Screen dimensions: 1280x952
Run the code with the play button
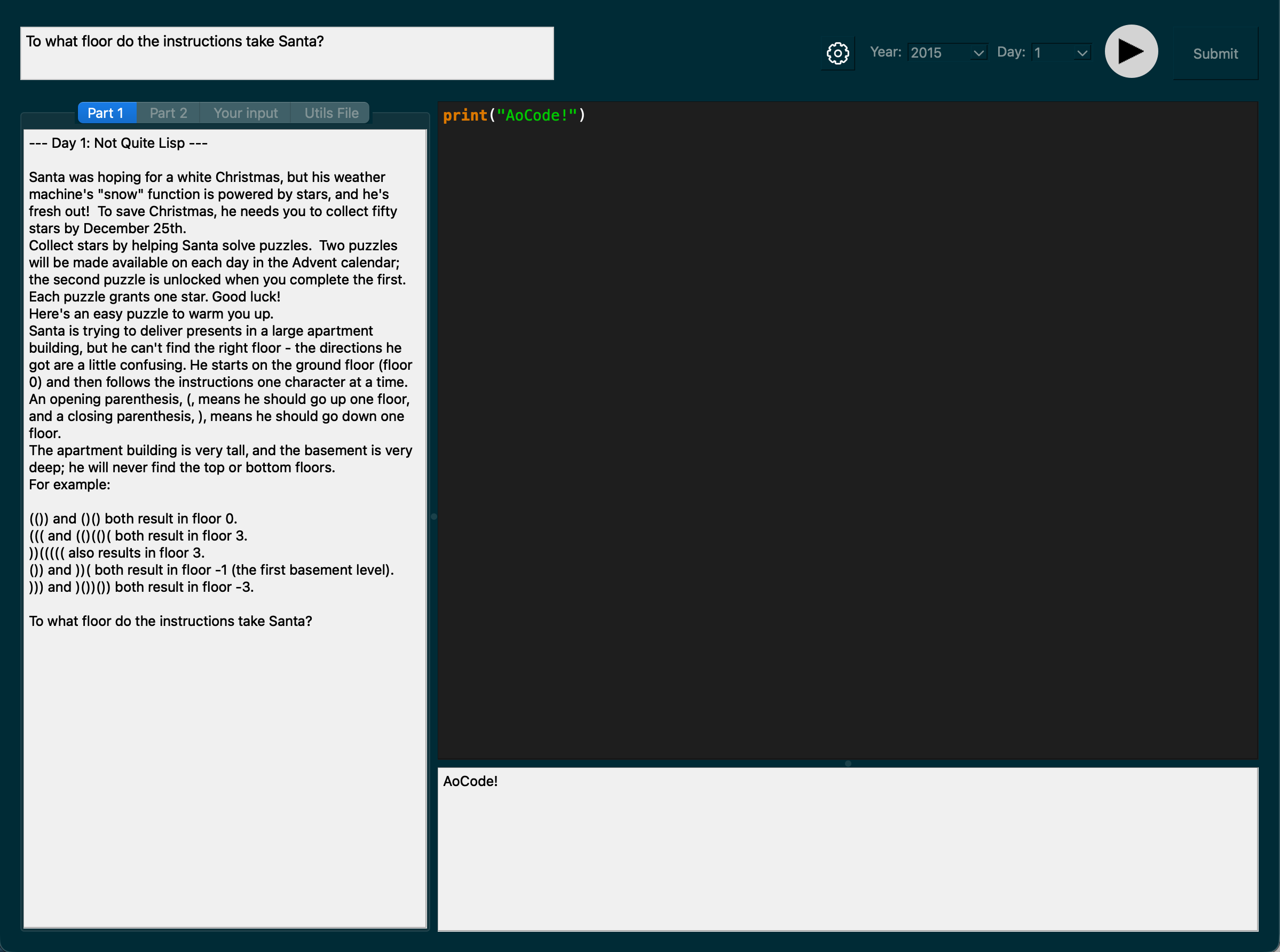click(x=1131, y=51)
